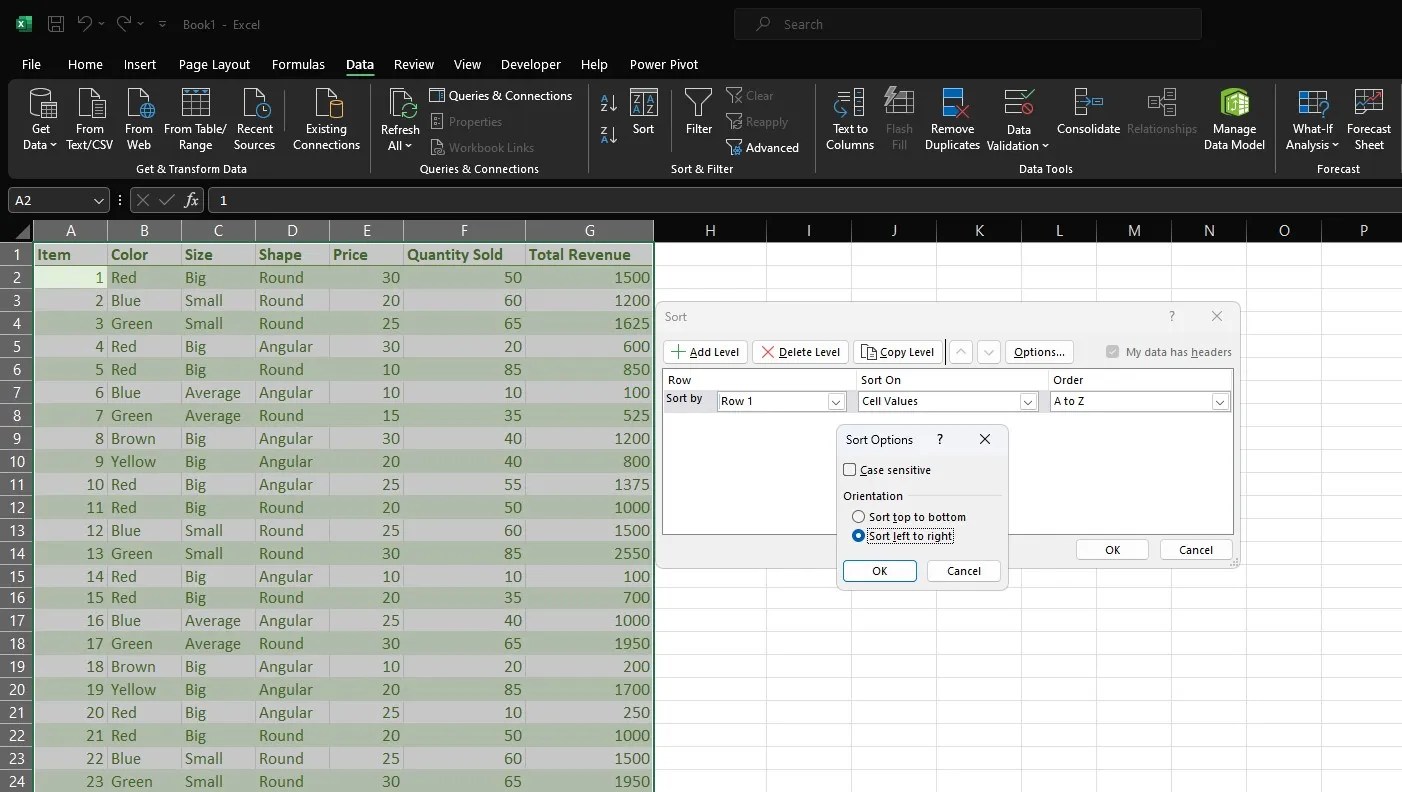
Task: Switch to the Formulas ribbon tab
Action: 298,64
